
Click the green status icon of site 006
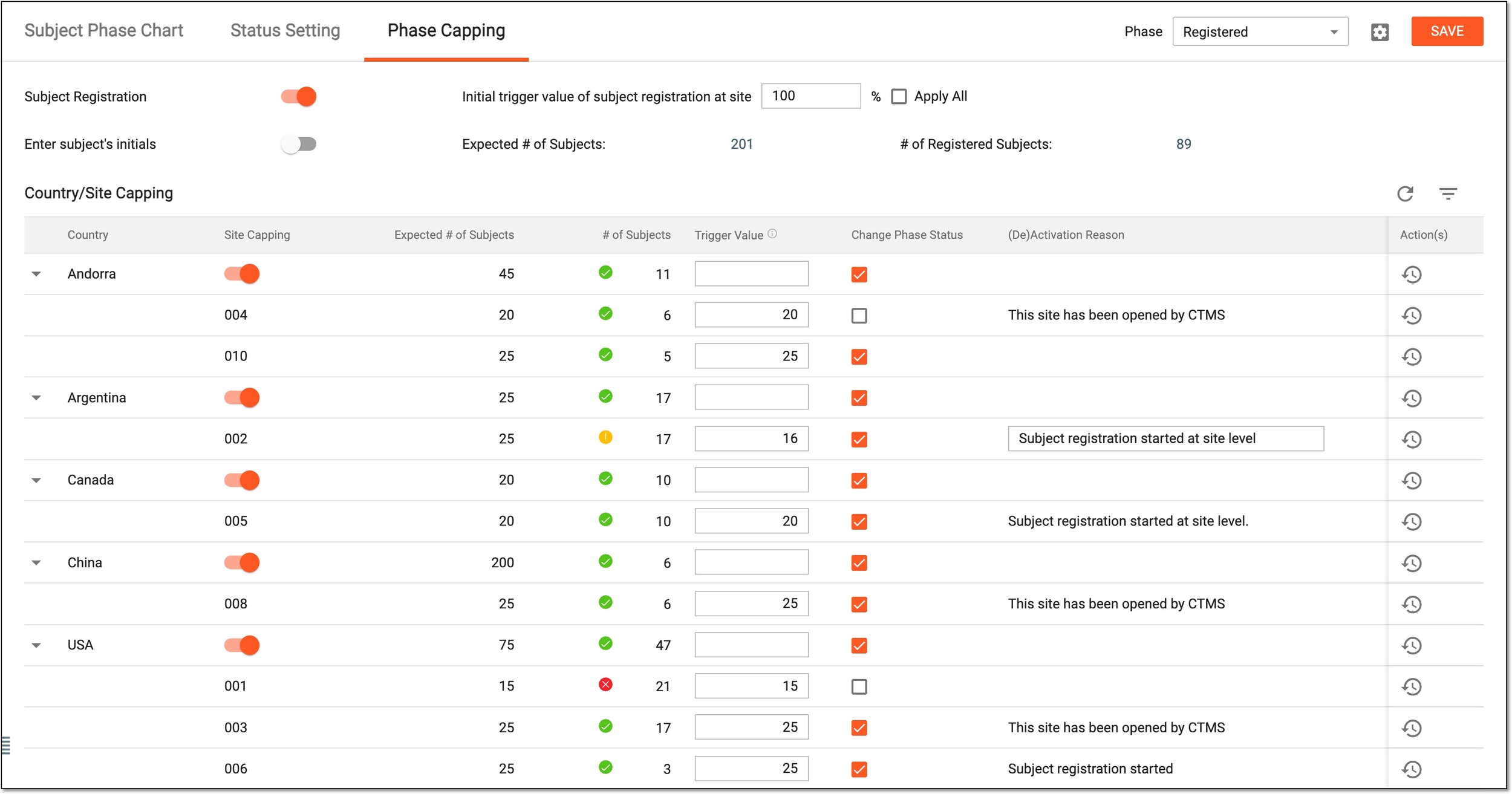(x=605, y=767)
